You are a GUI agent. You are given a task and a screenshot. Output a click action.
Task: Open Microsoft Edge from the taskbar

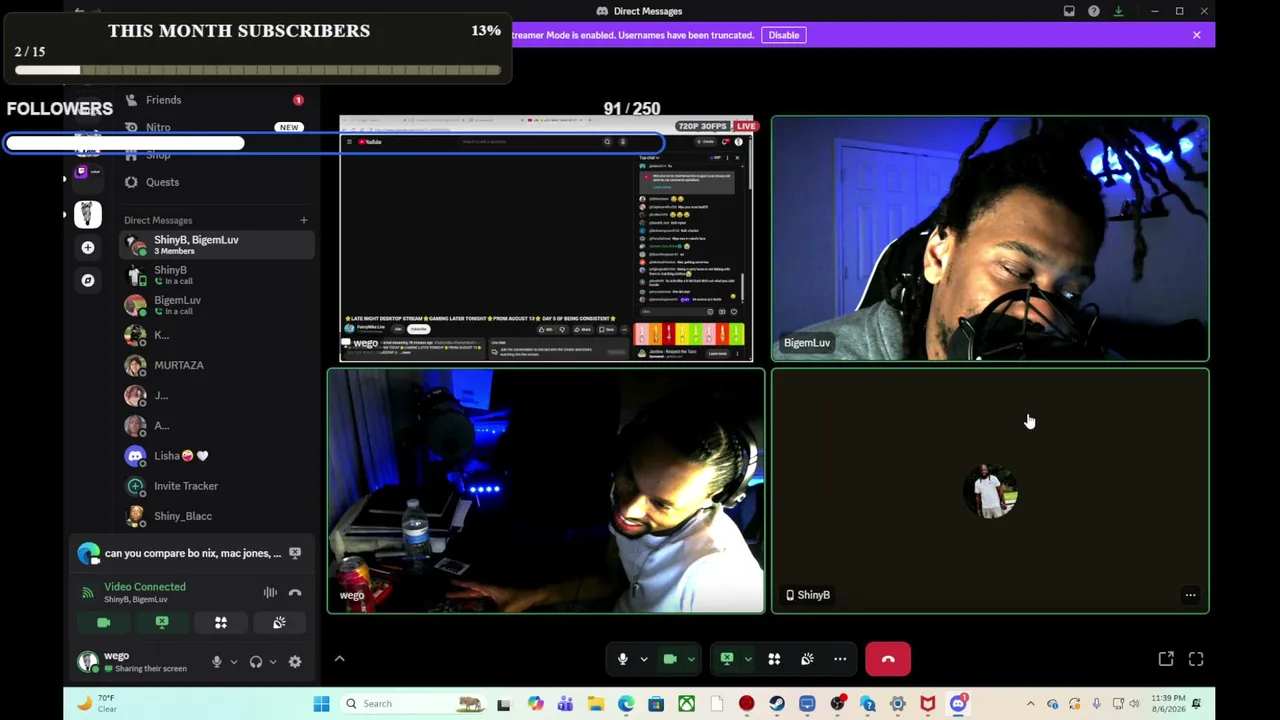click(x=626, y=704)
